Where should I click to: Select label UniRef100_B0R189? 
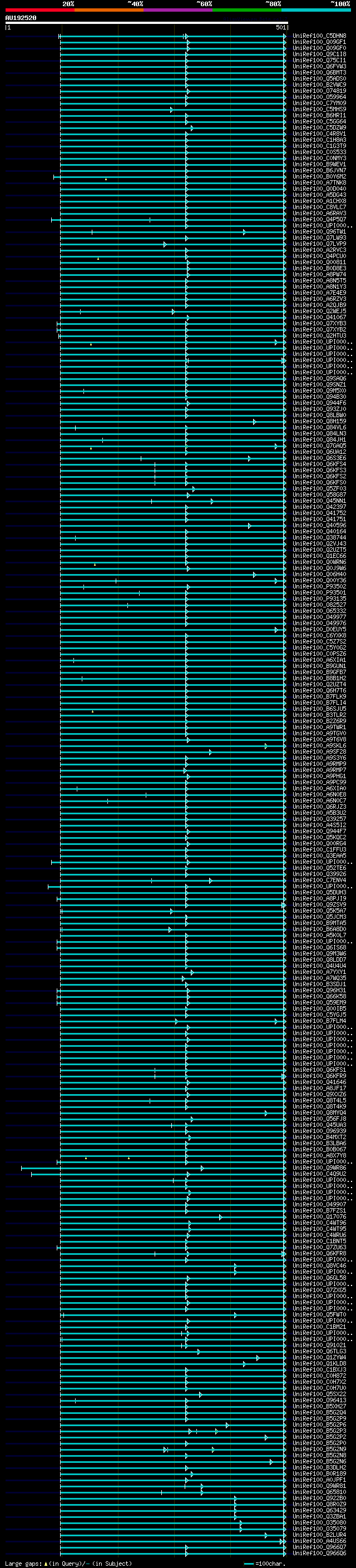coord(319,1474)
